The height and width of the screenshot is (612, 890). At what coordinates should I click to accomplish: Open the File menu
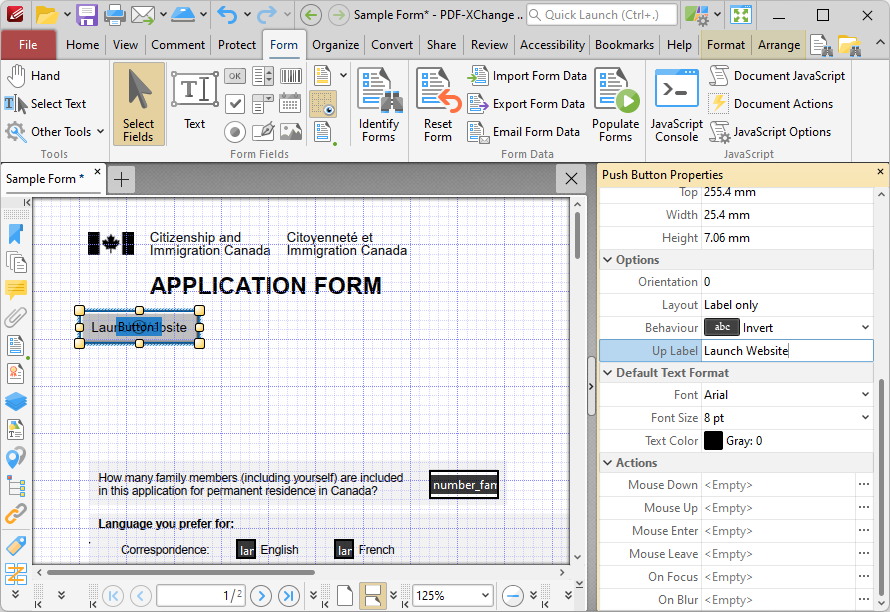coord(28,45)
